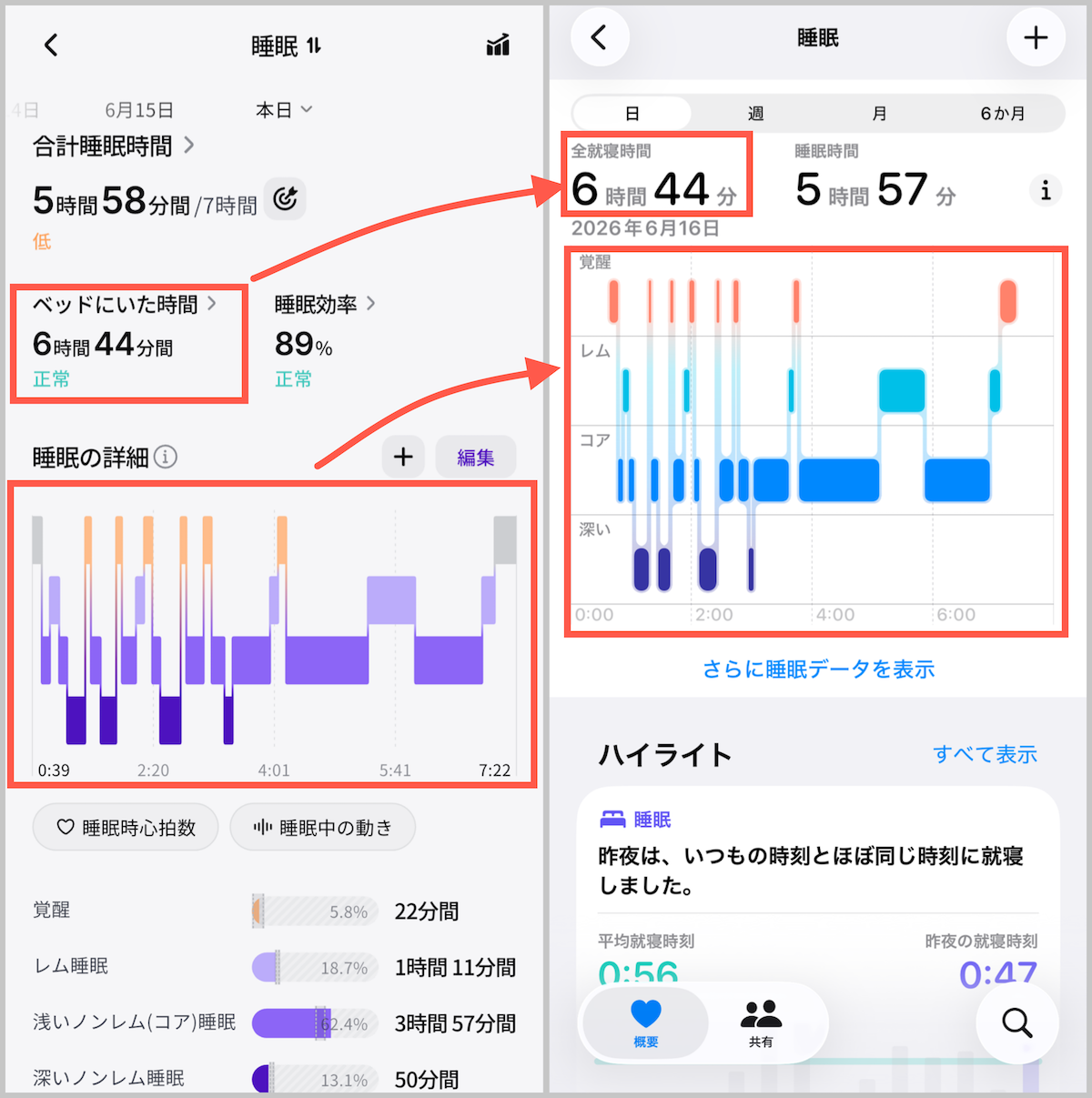Switch to the 日 tab
The width and height of the screenshot is (1092, 1098).
[x=632, y=114]
